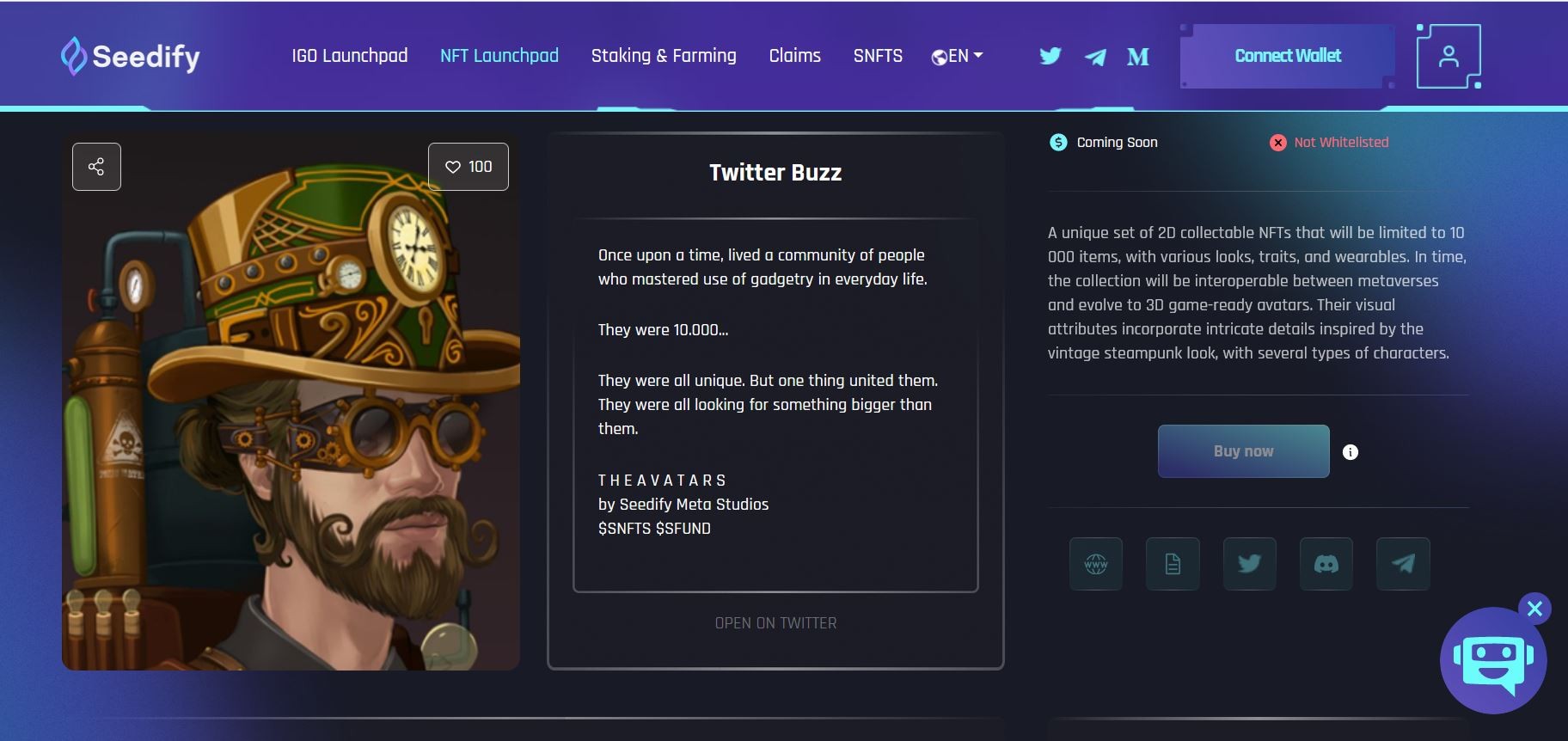The image size is (1568, 741).
Task: Click "by Seedify Meta Studios" text
Action: [x=683, y=505]
